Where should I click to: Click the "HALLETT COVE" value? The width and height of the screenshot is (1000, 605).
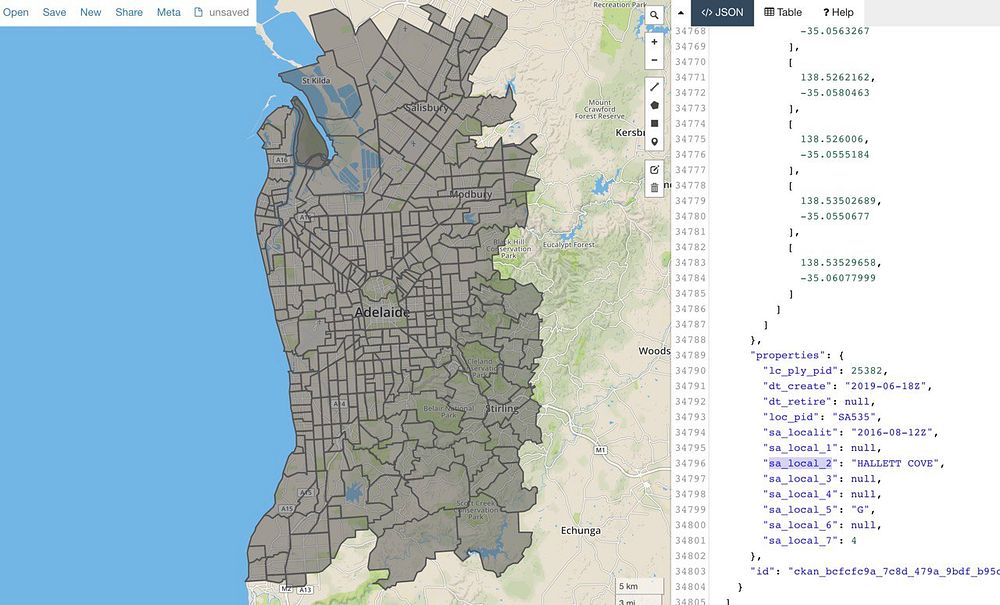(x=897, y=463)
